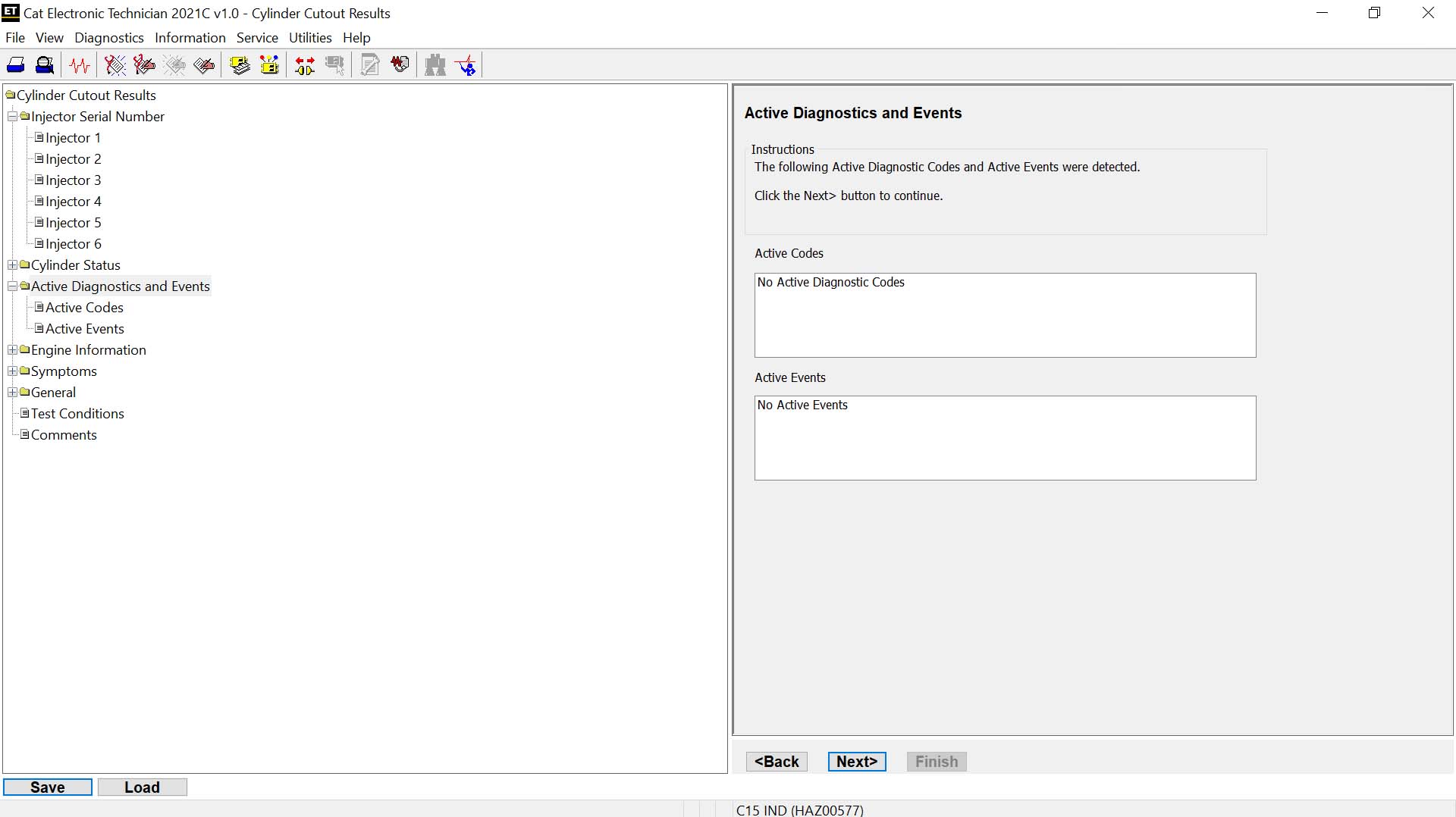
Task: Select Injector 3 in the tree
Action: point(73,180)
